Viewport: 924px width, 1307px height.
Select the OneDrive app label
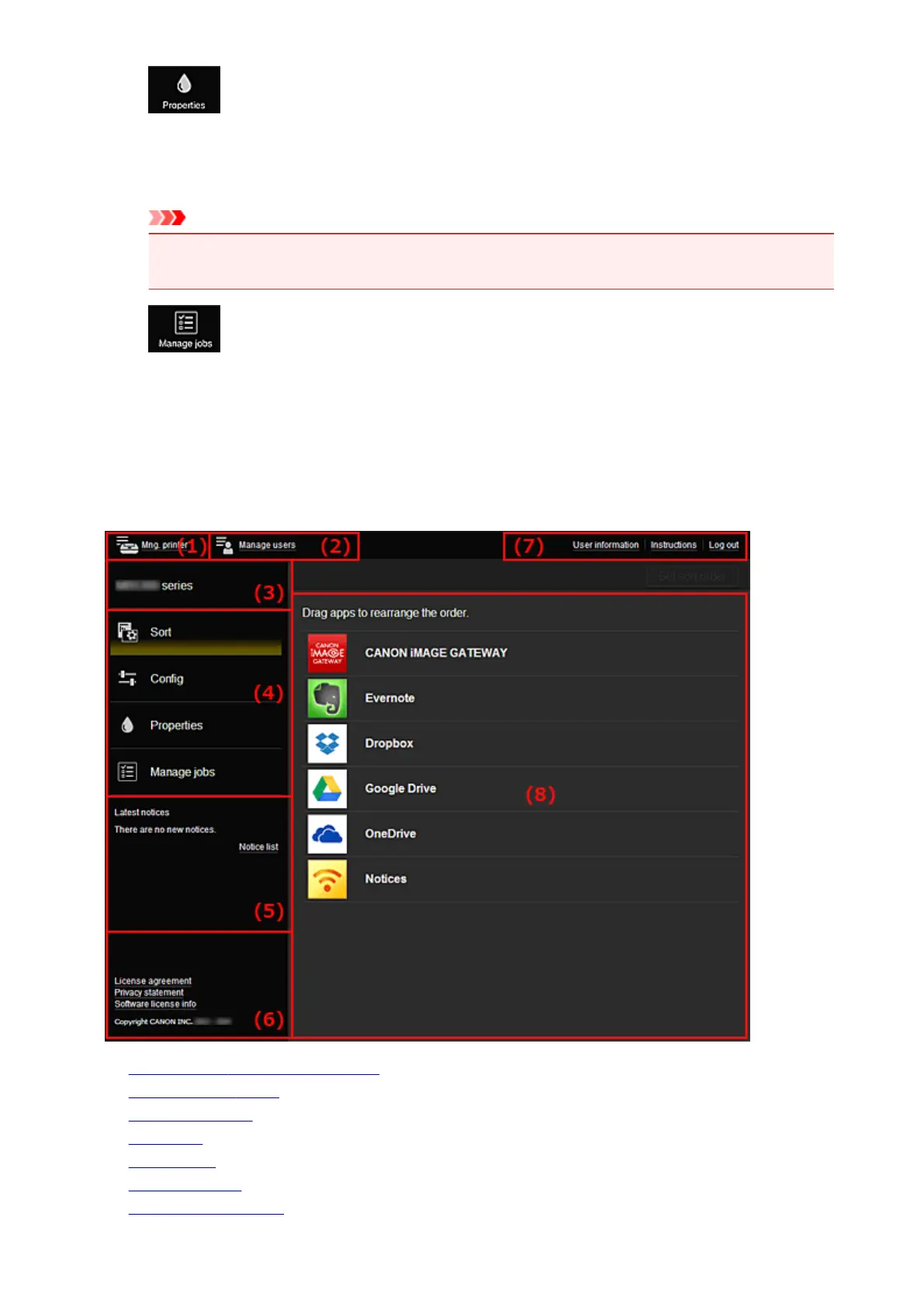tap(390, 833)
